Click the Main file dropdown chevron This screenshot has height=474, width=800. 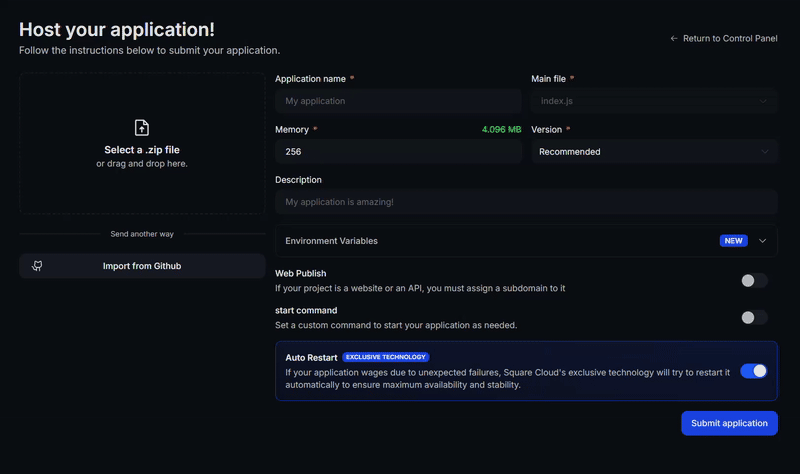click(763, 101)
